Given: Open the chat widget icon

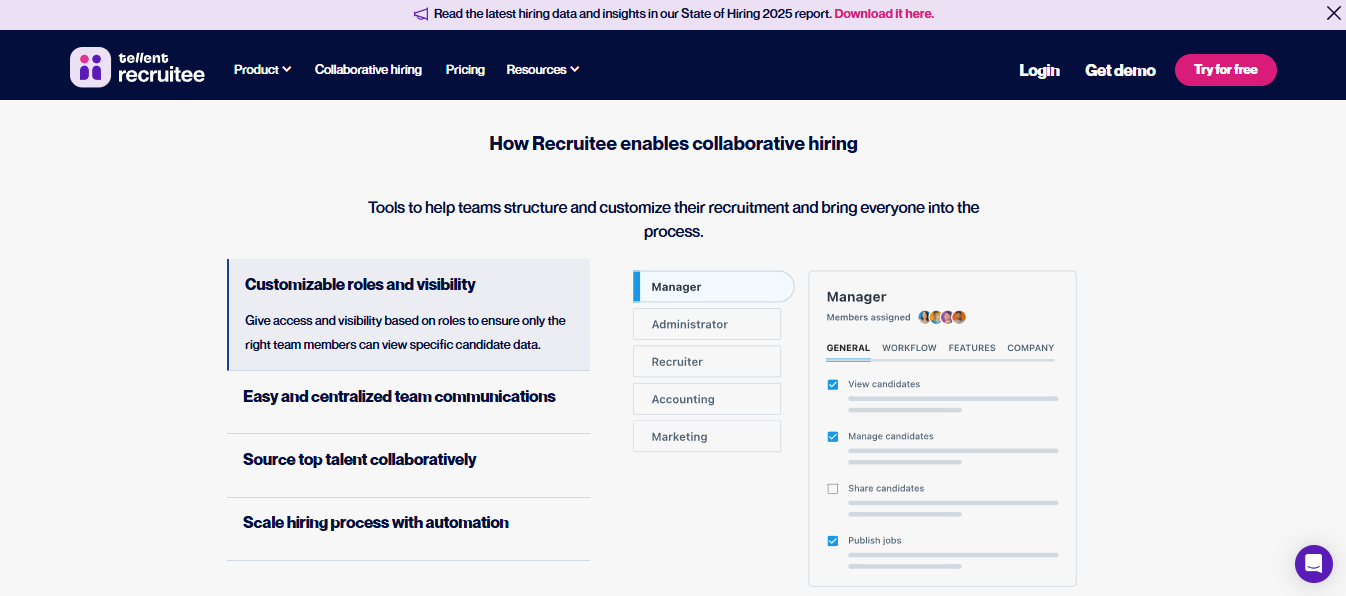Looking at the screenshot, I should coord(1313,564).
